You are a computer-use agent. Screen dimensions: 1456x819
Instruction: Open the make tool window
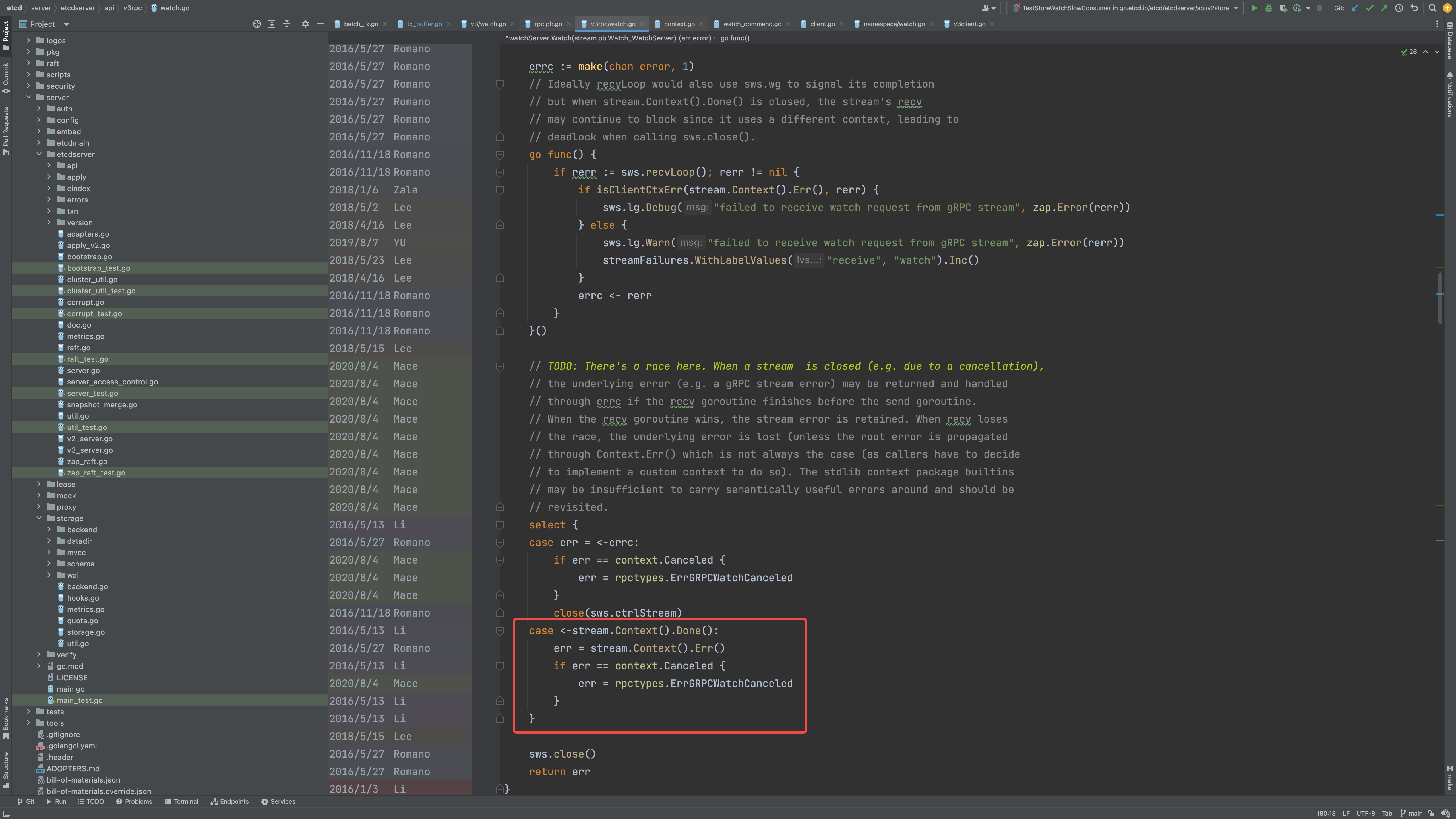point(1450,778)
